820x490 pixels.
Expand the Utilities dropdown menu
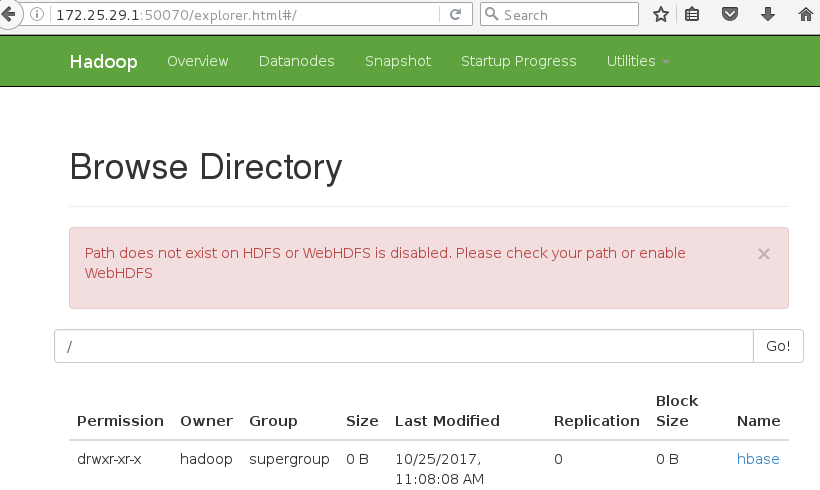point(637,61)
